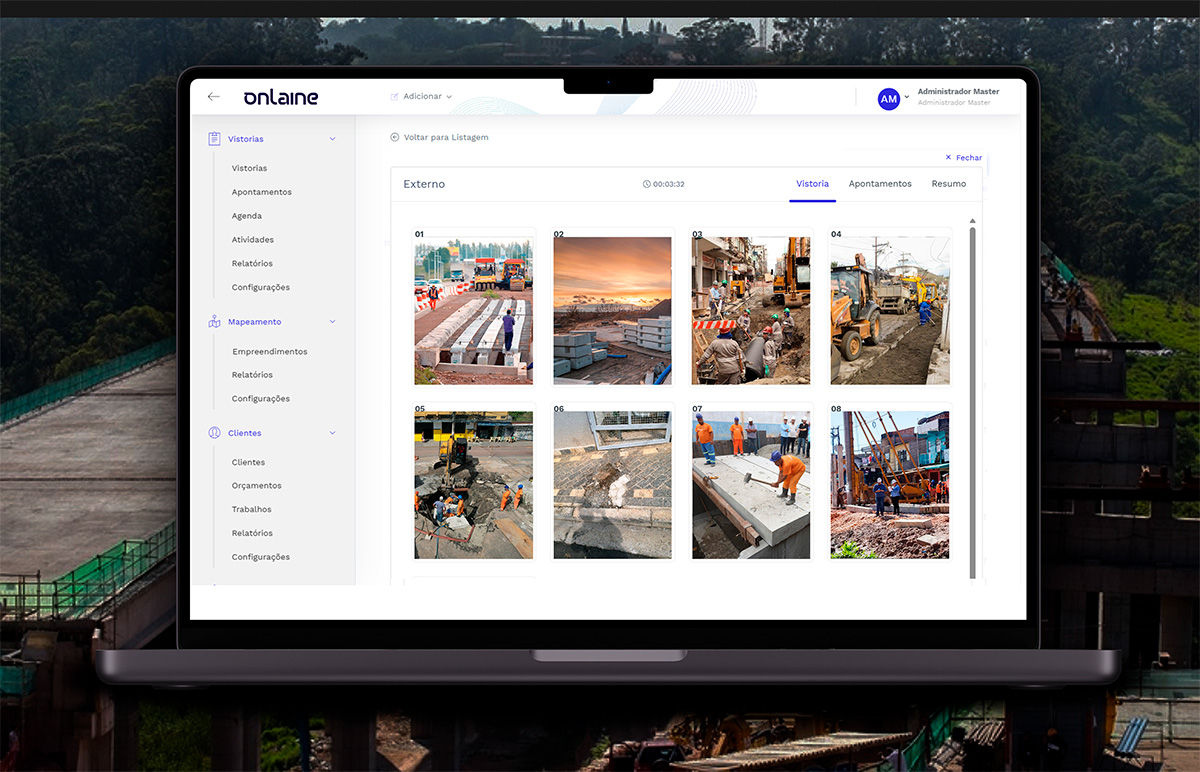
Task: Click the Clientes person icon in sidebar
Action: coord(214,433)
